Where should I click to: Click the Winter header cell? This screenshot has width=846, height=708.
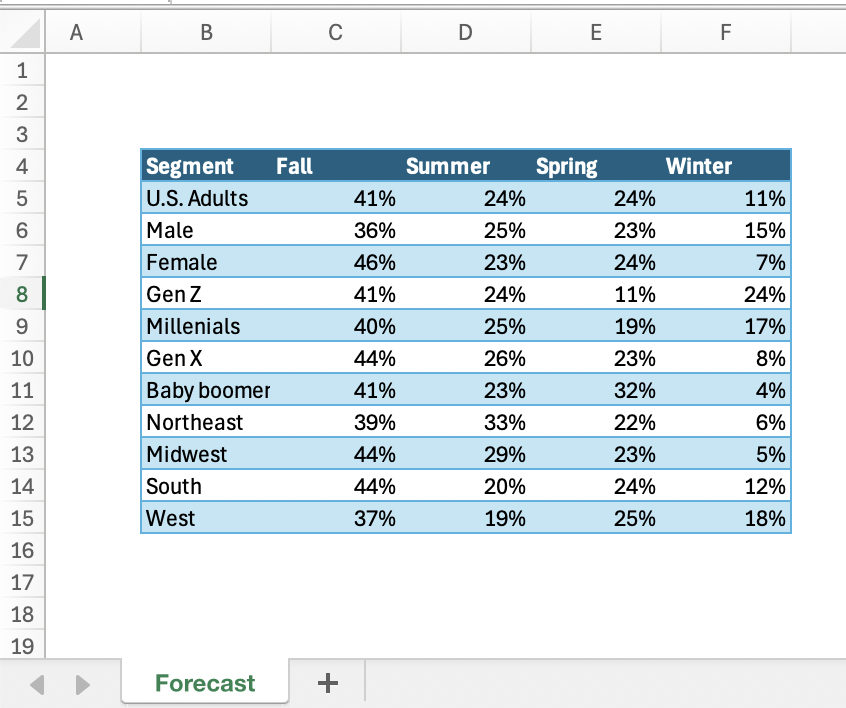tap(699, 166)
